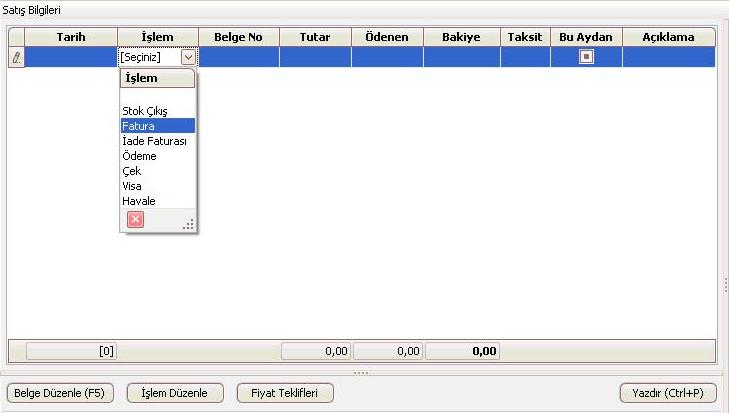Click the Taksit column header
The width and height of the screenshot is (729, 413).
pos(525,37)
